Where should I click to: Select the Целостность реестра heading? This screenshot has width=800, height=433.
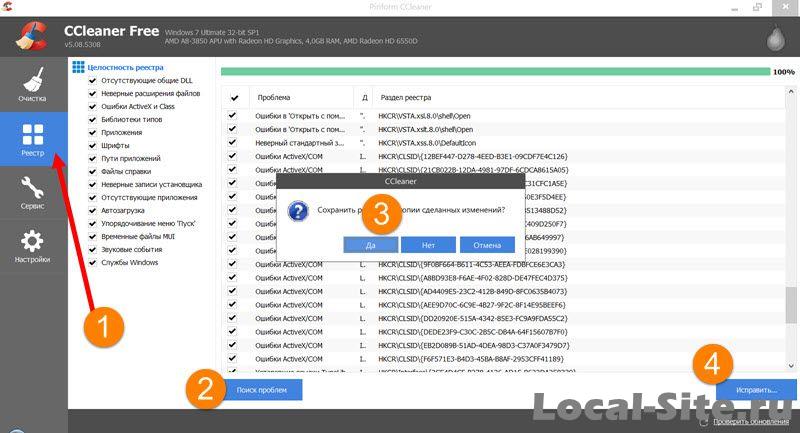126,67
